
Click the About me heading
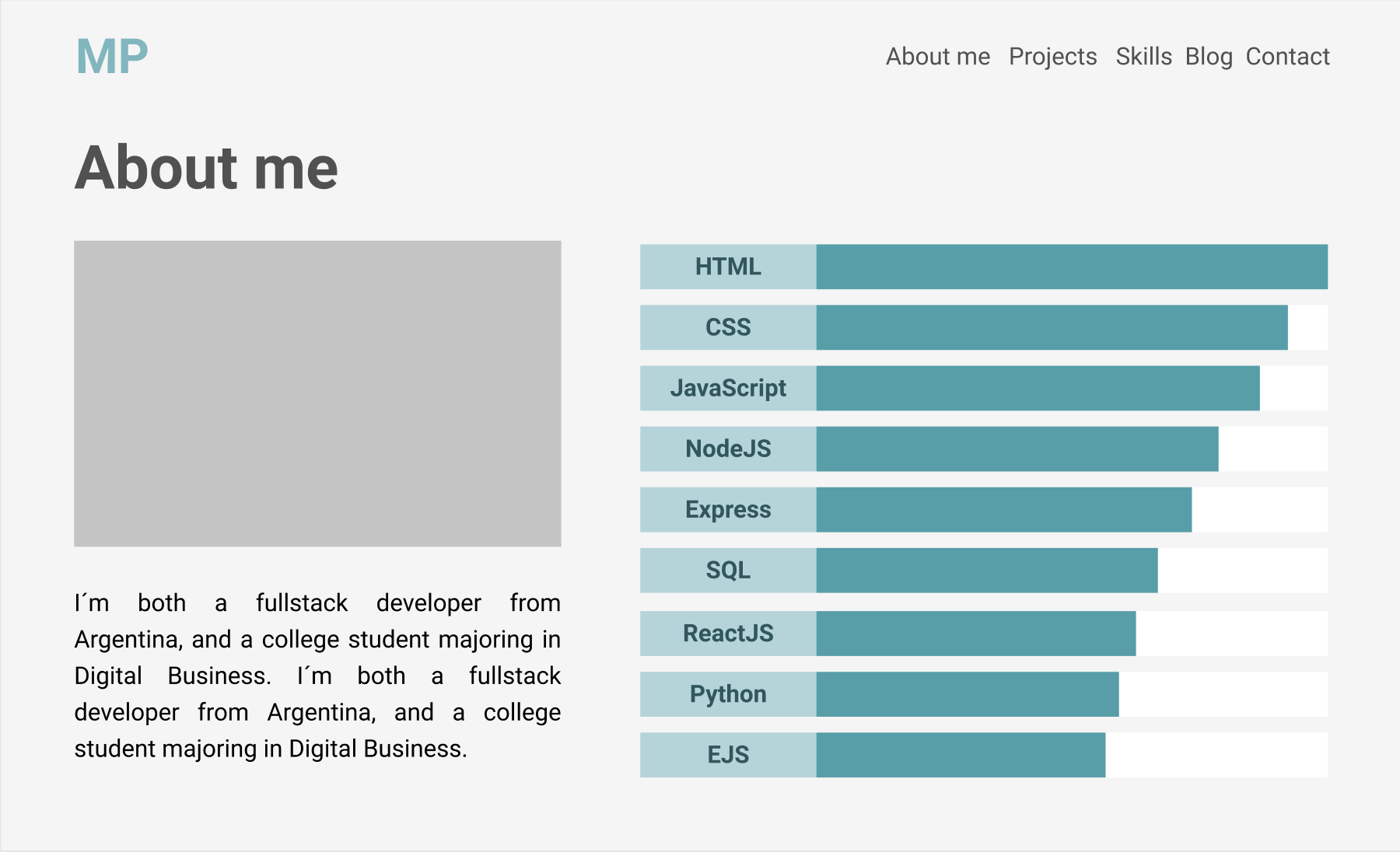point(206,167)
